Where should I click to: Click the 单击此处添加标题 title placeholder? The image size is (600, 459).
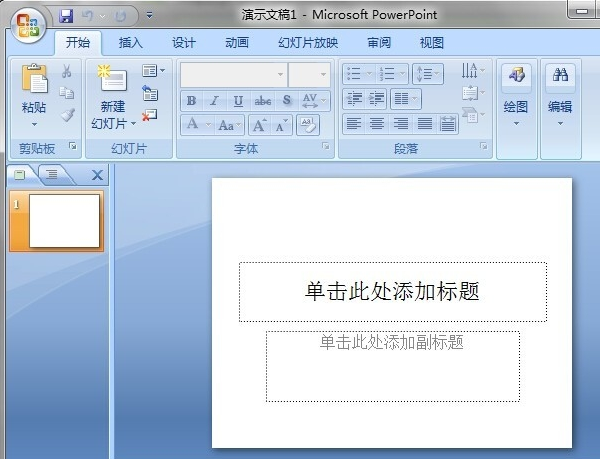coord(393,291)
